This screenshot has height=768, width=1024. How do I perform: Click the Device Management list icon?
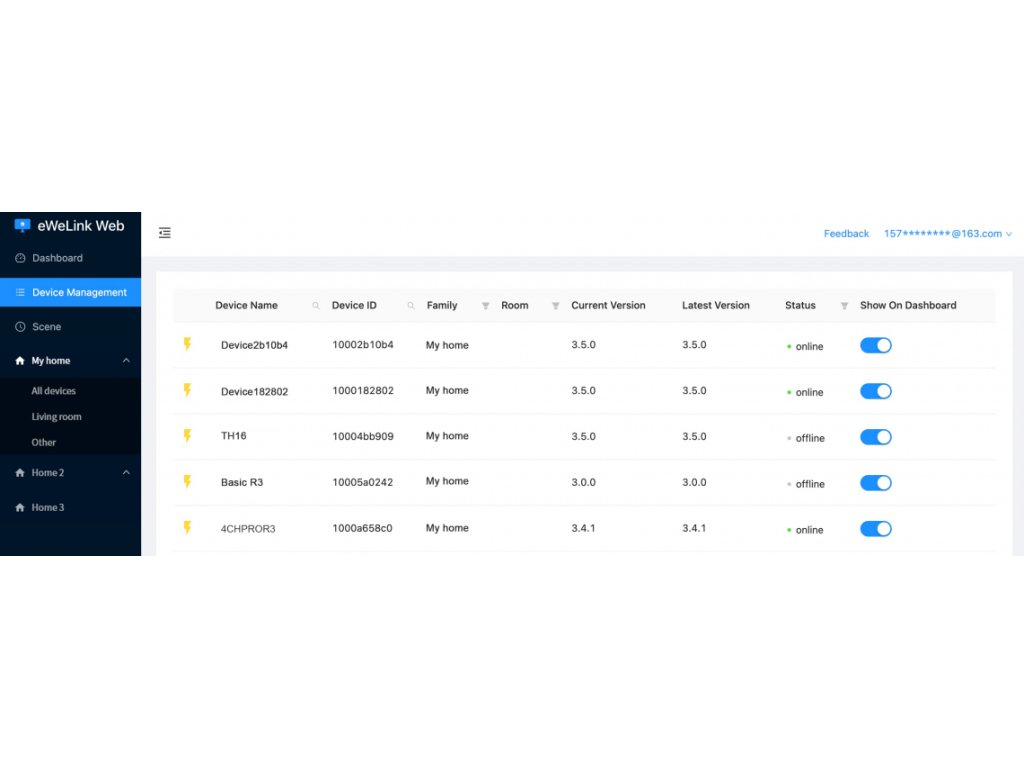tap(20, 293)
